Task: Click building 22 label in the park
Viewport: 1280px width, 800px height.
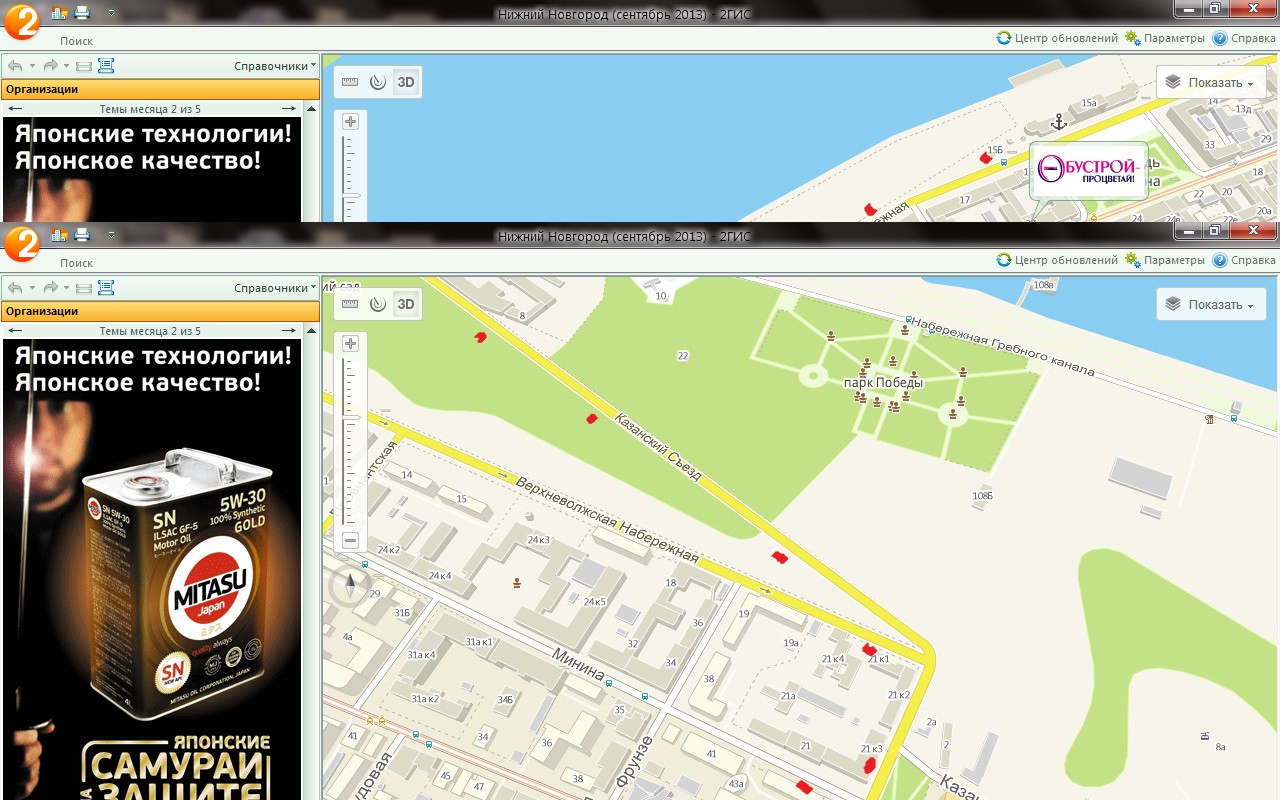Action: (682, 356)
